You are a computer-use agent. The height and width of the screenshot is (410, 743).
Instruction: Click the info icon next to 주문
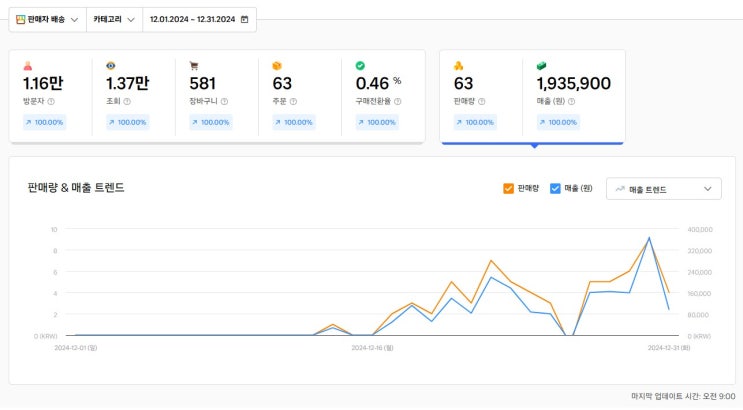[293, 101]
